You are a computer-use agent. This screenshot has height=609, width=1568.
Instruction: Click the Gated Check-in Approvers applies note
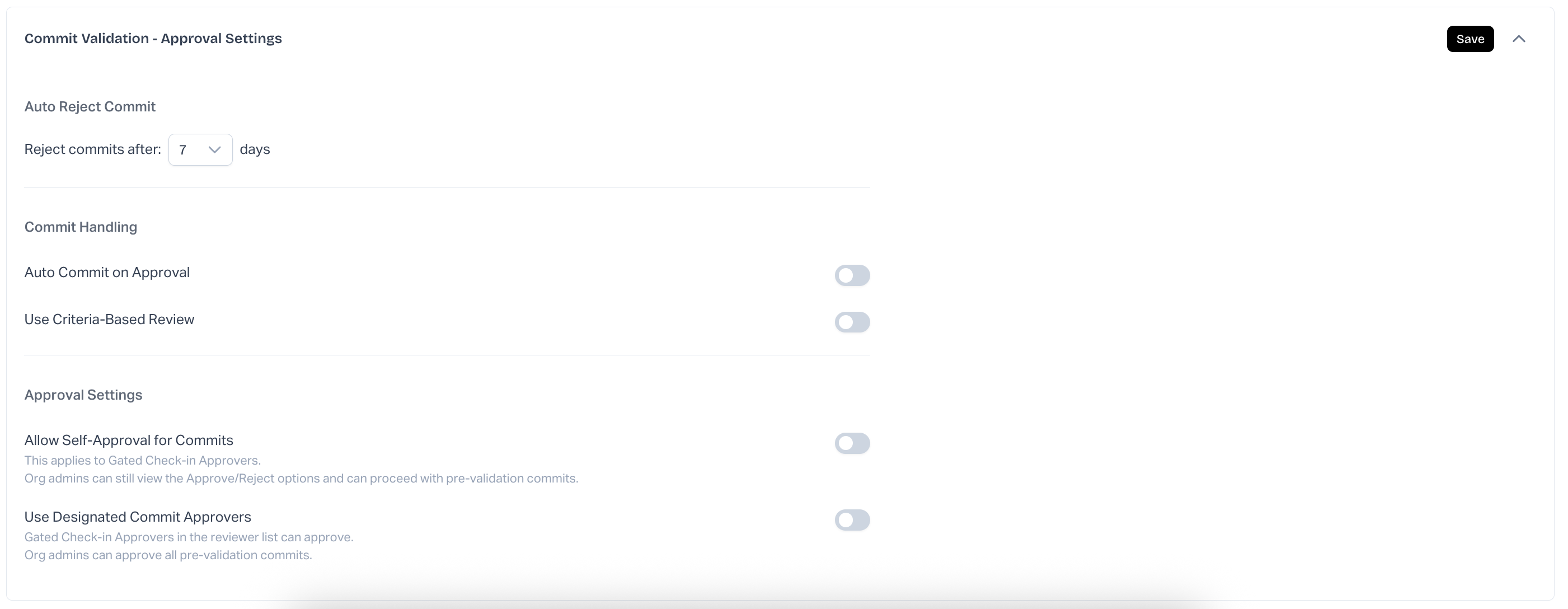tap(143, 461)
